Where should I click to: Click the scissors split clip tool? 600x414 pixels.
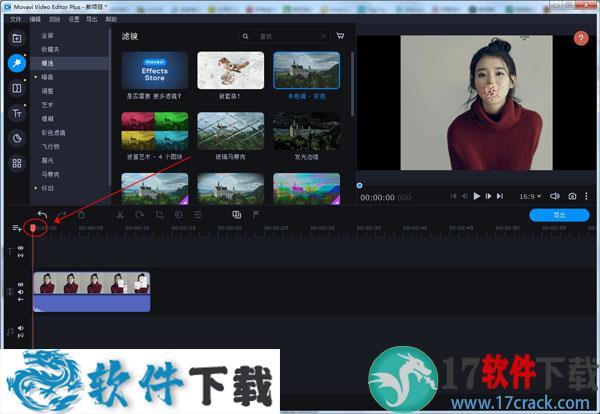tap(120, 214)
